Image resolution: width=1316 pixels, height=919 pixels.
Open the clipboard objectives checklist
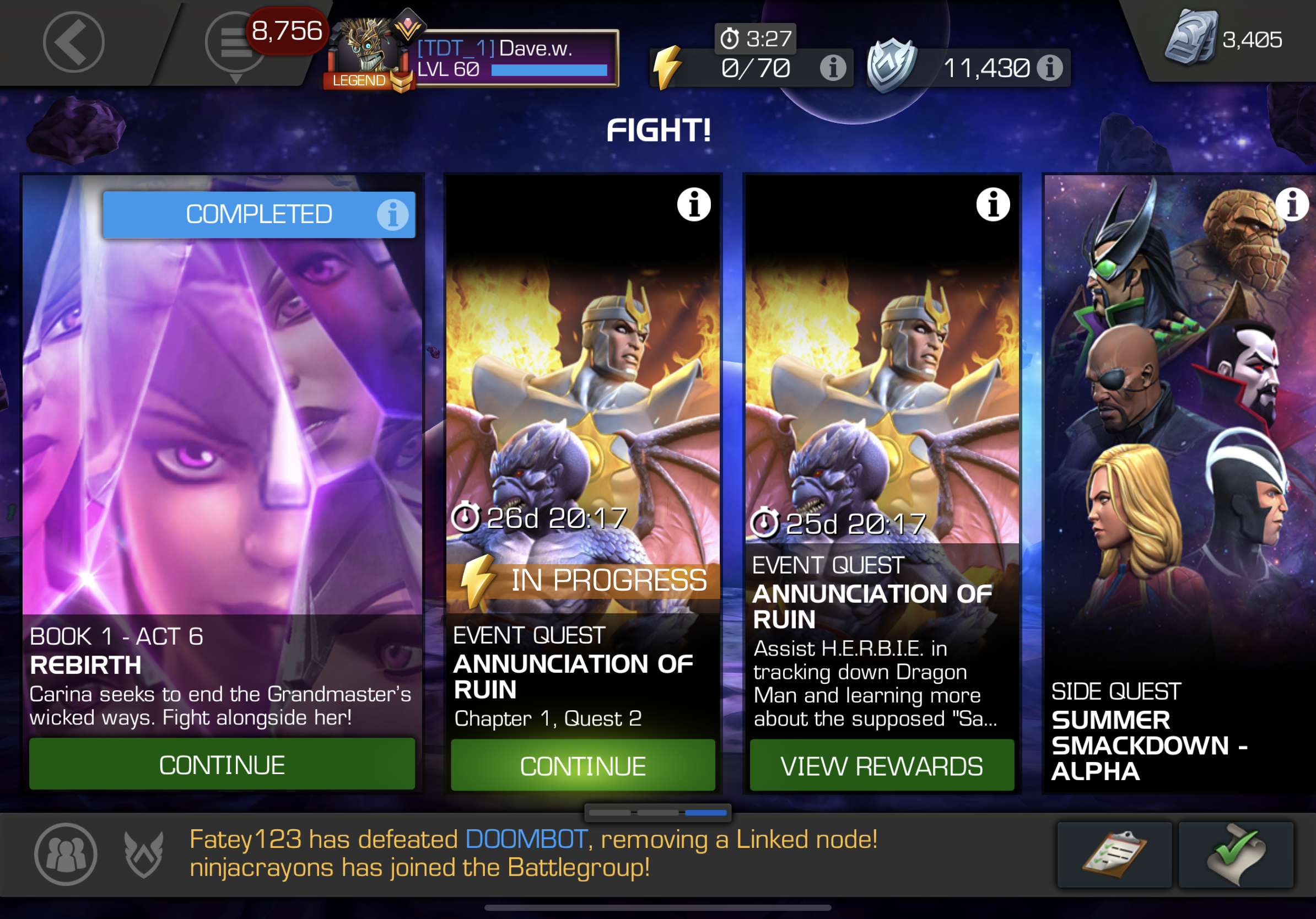click(1114, 854)
